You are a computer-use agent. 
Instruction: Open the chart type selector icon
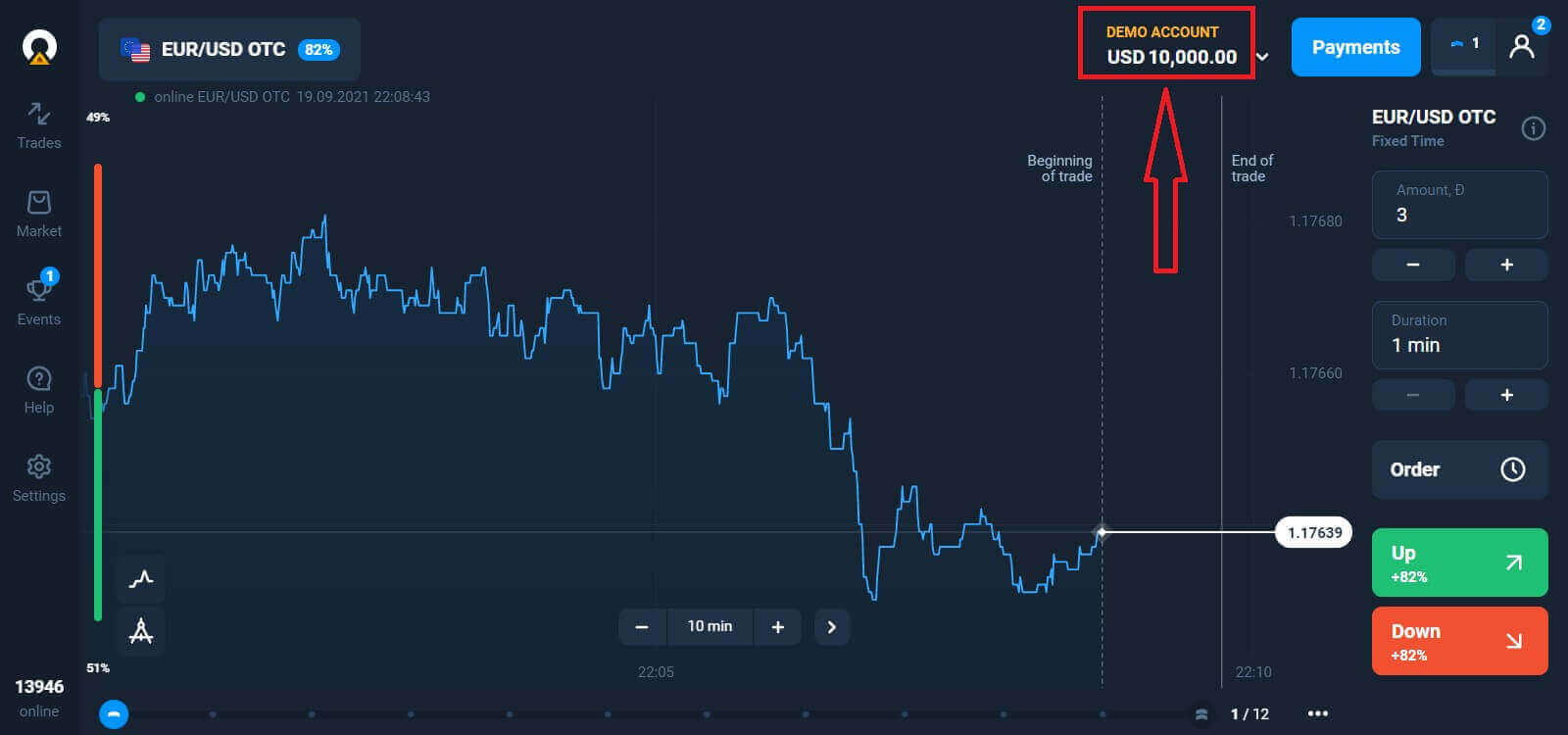[x=140, y=579]
